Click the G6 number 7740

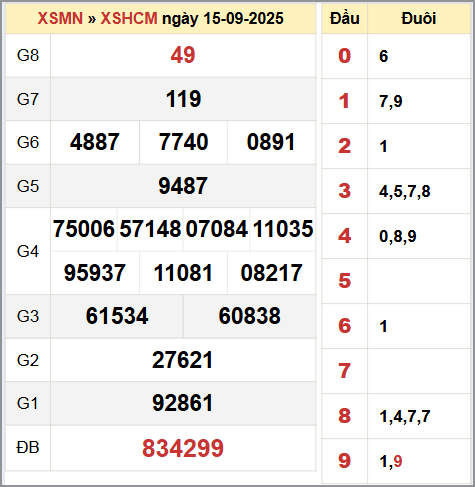[x=183, y=142]
